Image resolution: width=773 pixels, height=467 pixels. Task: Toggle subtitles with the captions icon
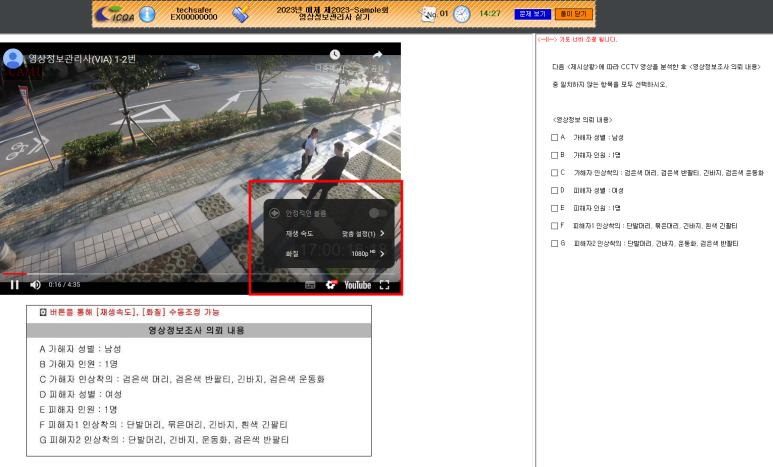[310, 285]
